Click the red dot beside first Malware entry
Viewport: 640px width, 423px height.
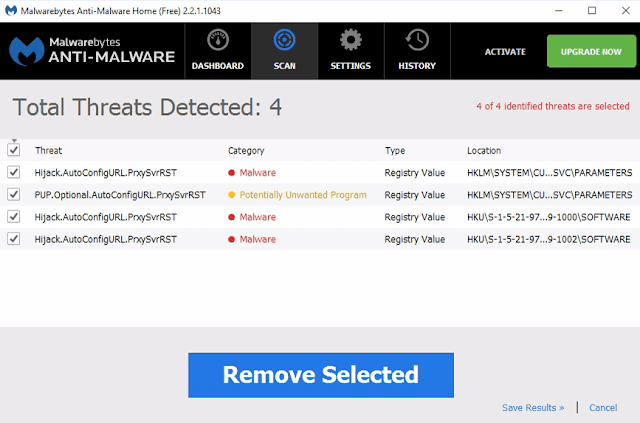click(231, 173)
